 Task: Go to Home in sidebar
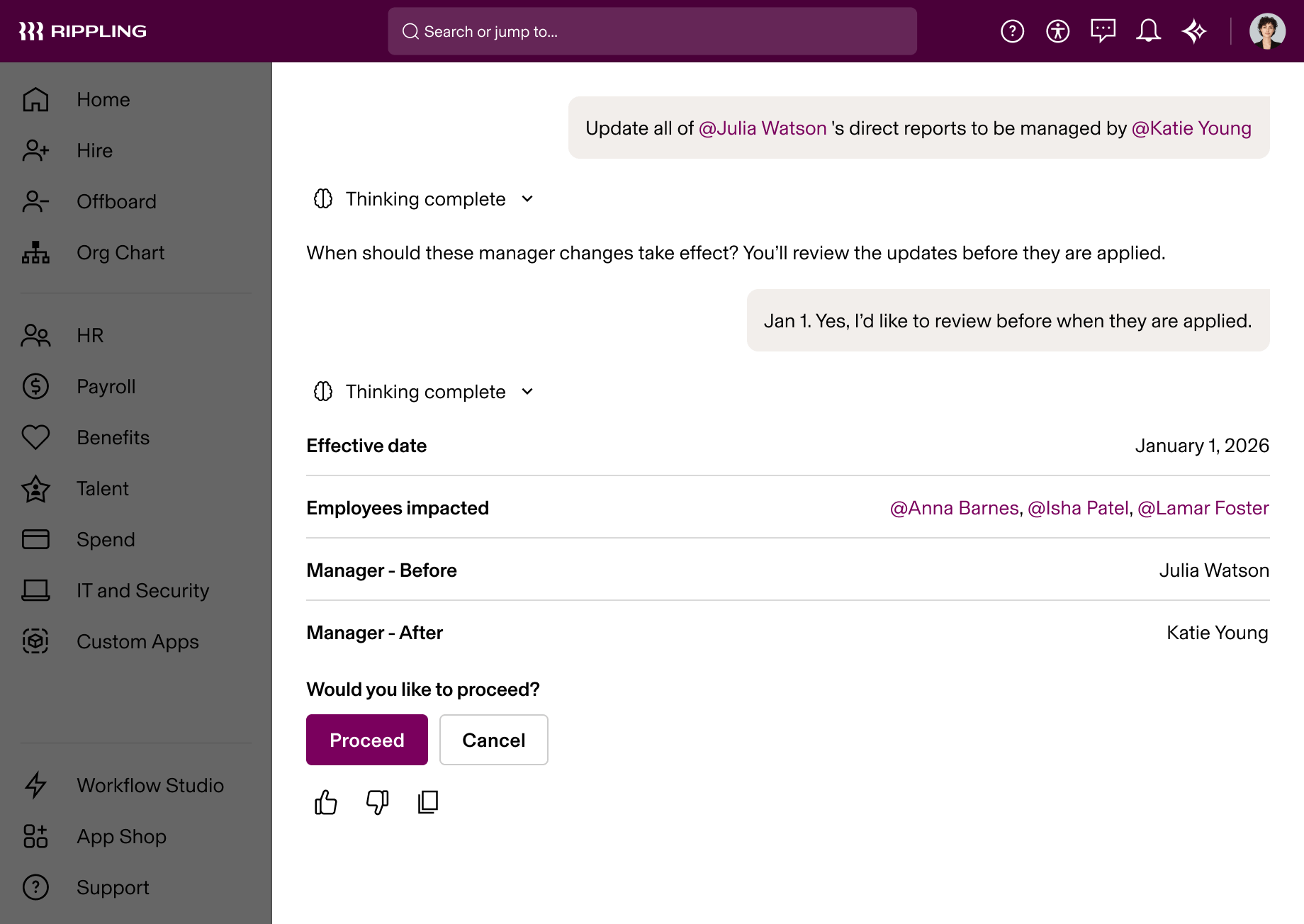(x=103, y=100)
